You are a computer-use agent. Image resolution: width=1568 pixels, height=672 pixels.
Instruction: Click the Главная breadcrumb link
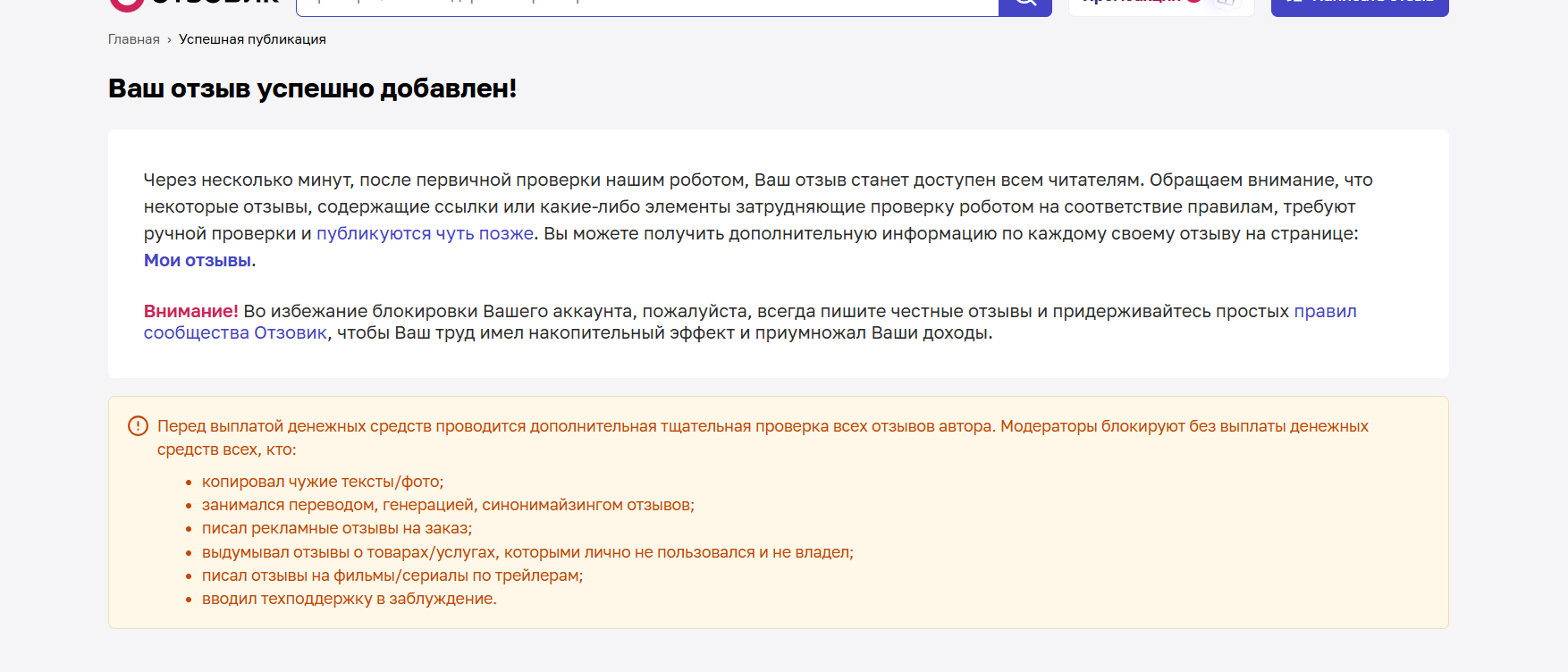tap(134, 39)
